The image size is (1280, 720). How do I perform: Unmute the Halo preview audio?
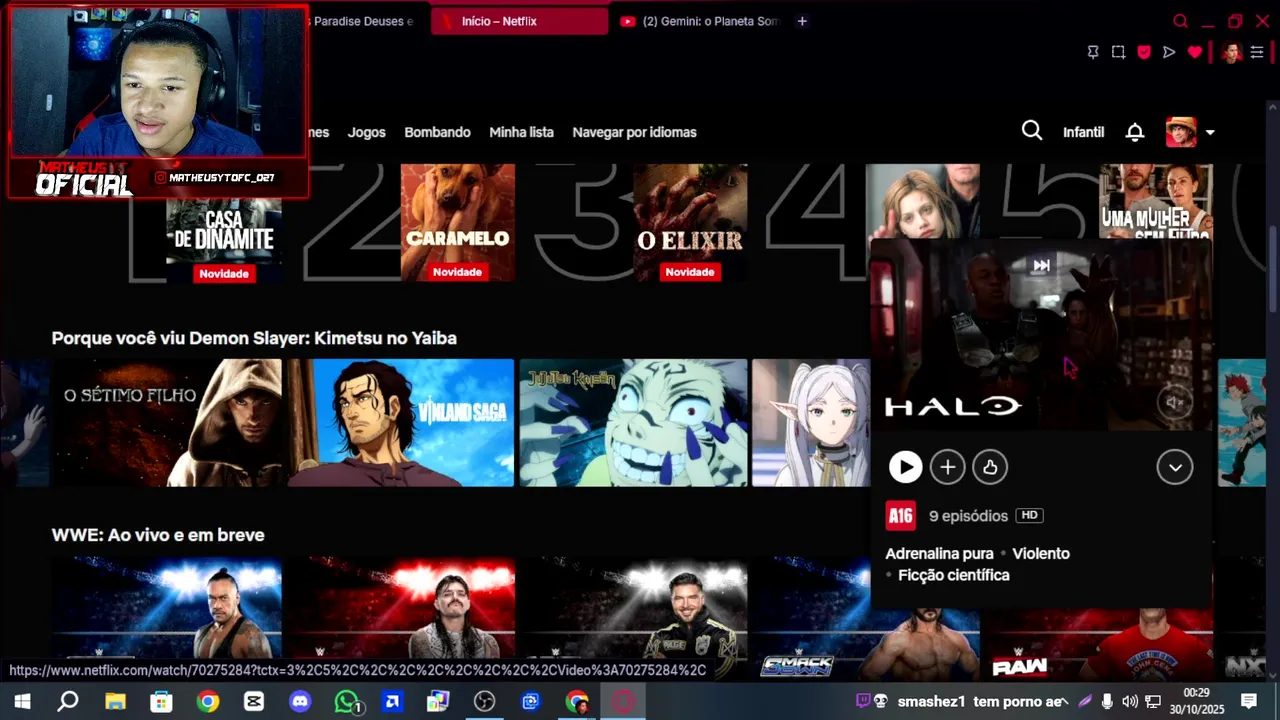pos(1176,403)
